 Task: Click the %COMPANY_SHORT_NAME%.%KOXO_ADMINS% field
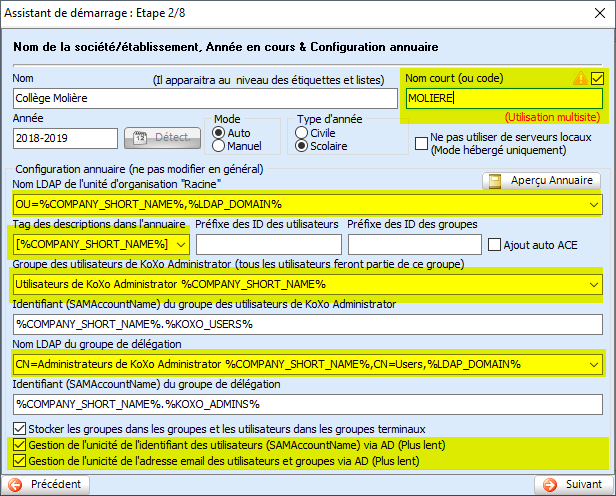(308, 404)
